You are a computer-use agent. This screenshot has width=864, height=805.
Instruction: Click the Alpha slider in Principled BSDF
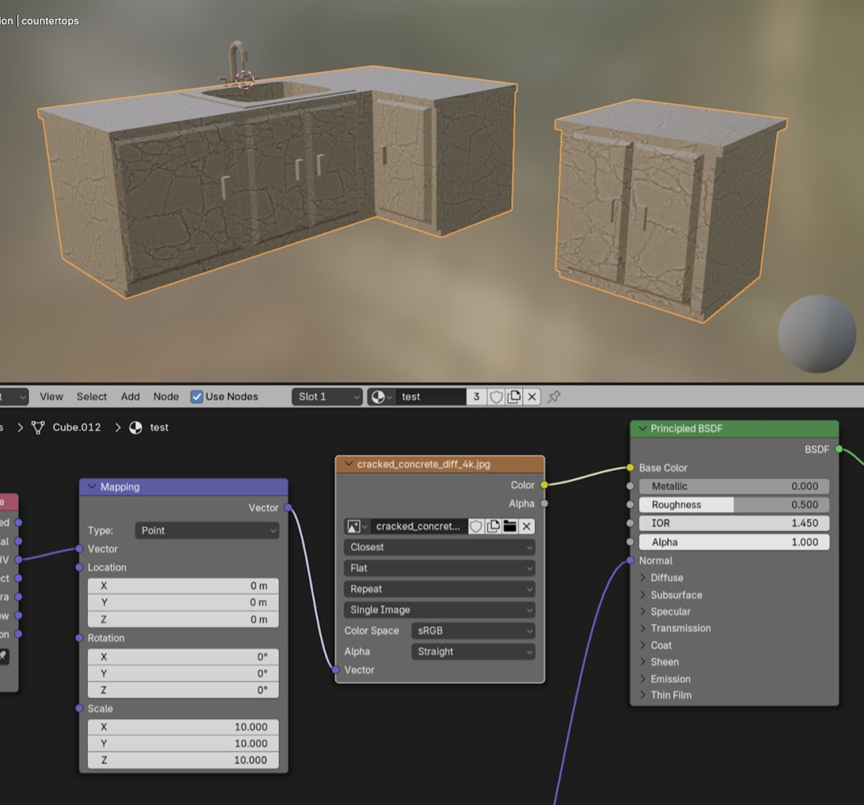click(734, 542)
